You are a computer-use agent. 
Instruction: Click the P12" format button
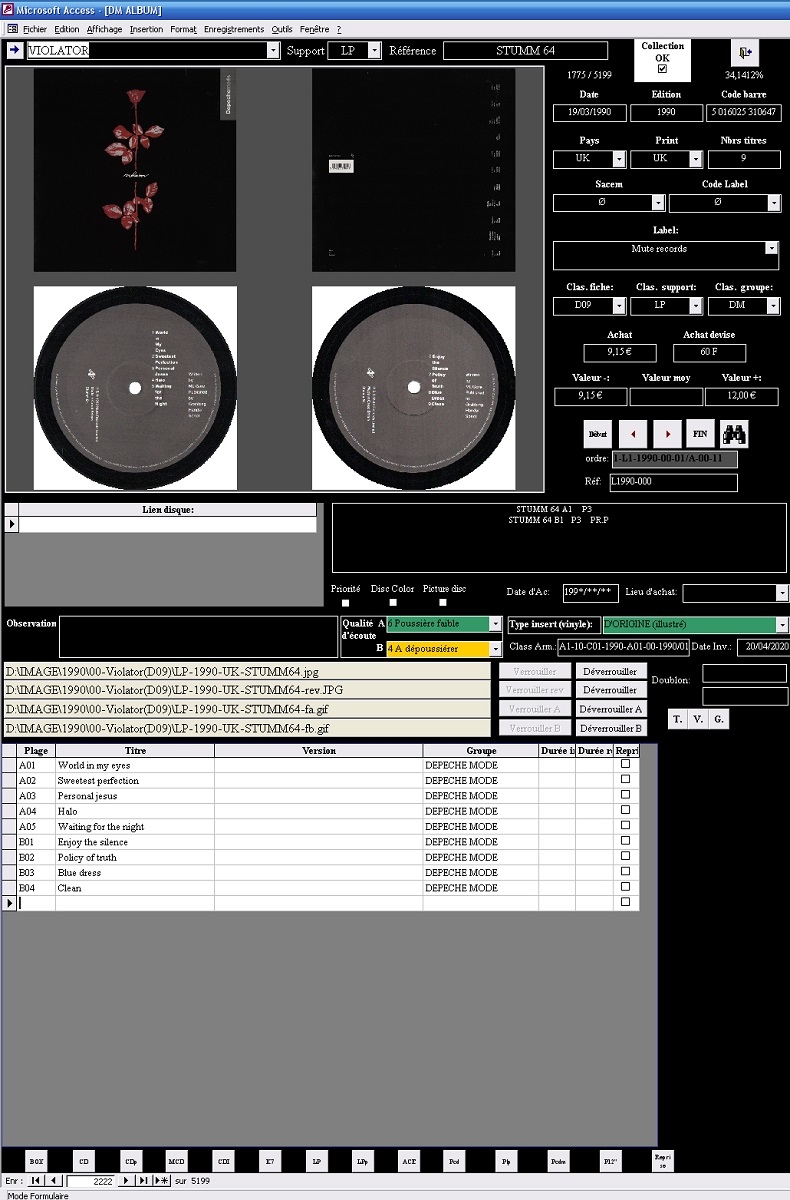tap(611, 1161)
